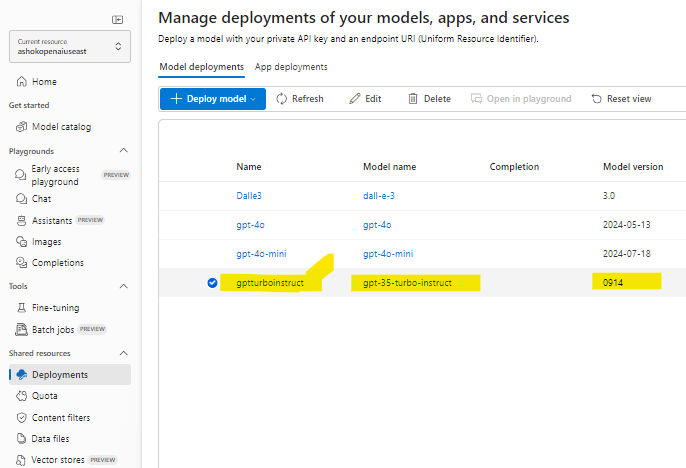The height and width of the screenshot is (468, 686).
Task: Uncheck the gptturboinstruct row selector
Action: [212, 283]
